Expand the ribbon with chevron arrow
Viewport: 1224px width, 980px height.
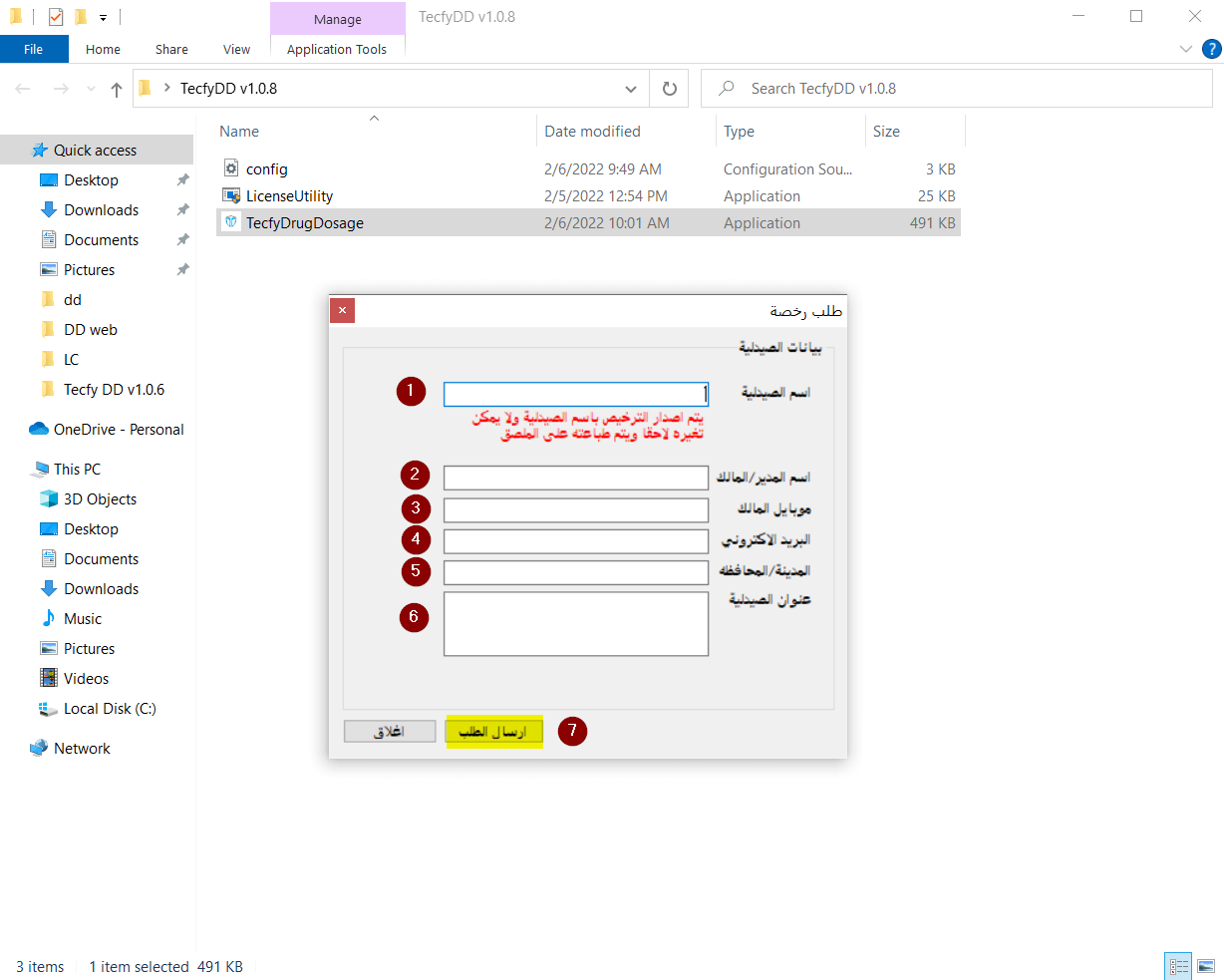coord(1185,49)
